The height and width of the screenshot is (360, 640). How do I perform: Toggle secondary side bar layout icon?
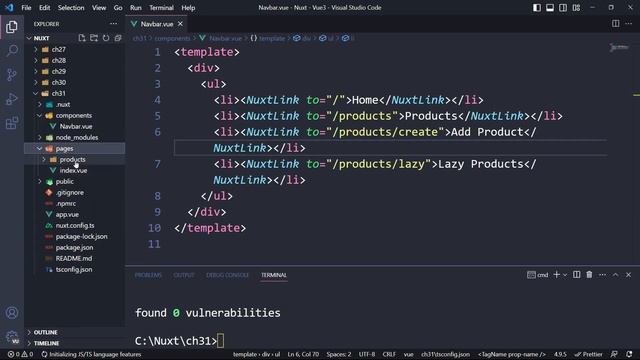(563, 7)
